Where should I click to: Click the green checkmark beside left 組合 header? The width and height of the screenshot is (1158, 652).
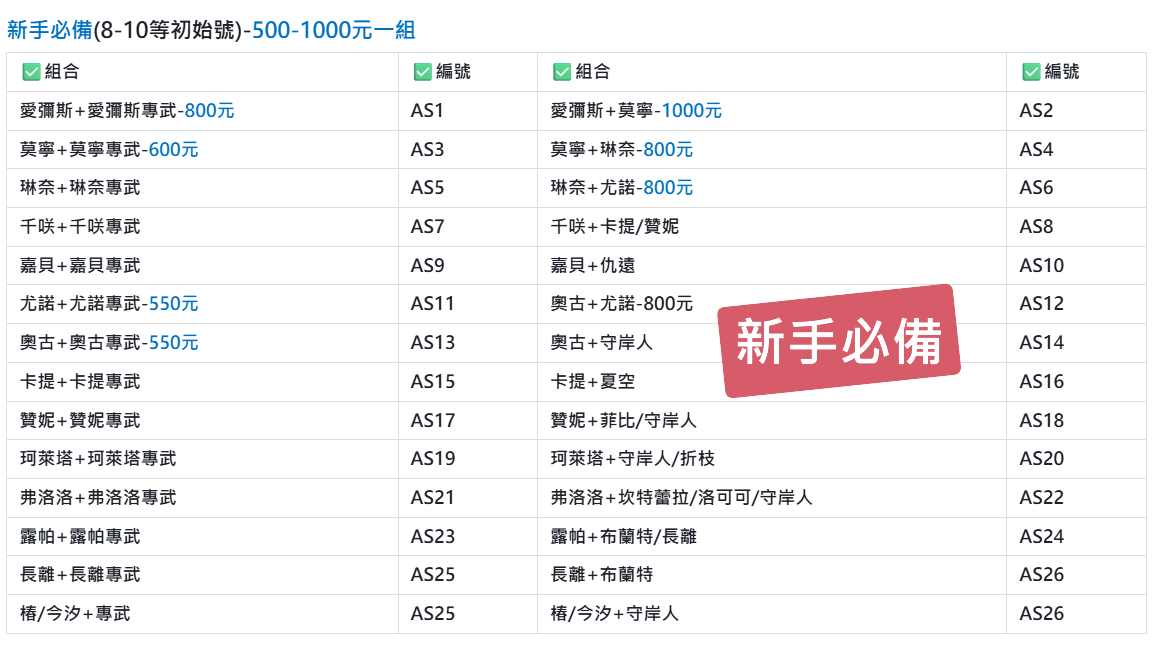31,72
